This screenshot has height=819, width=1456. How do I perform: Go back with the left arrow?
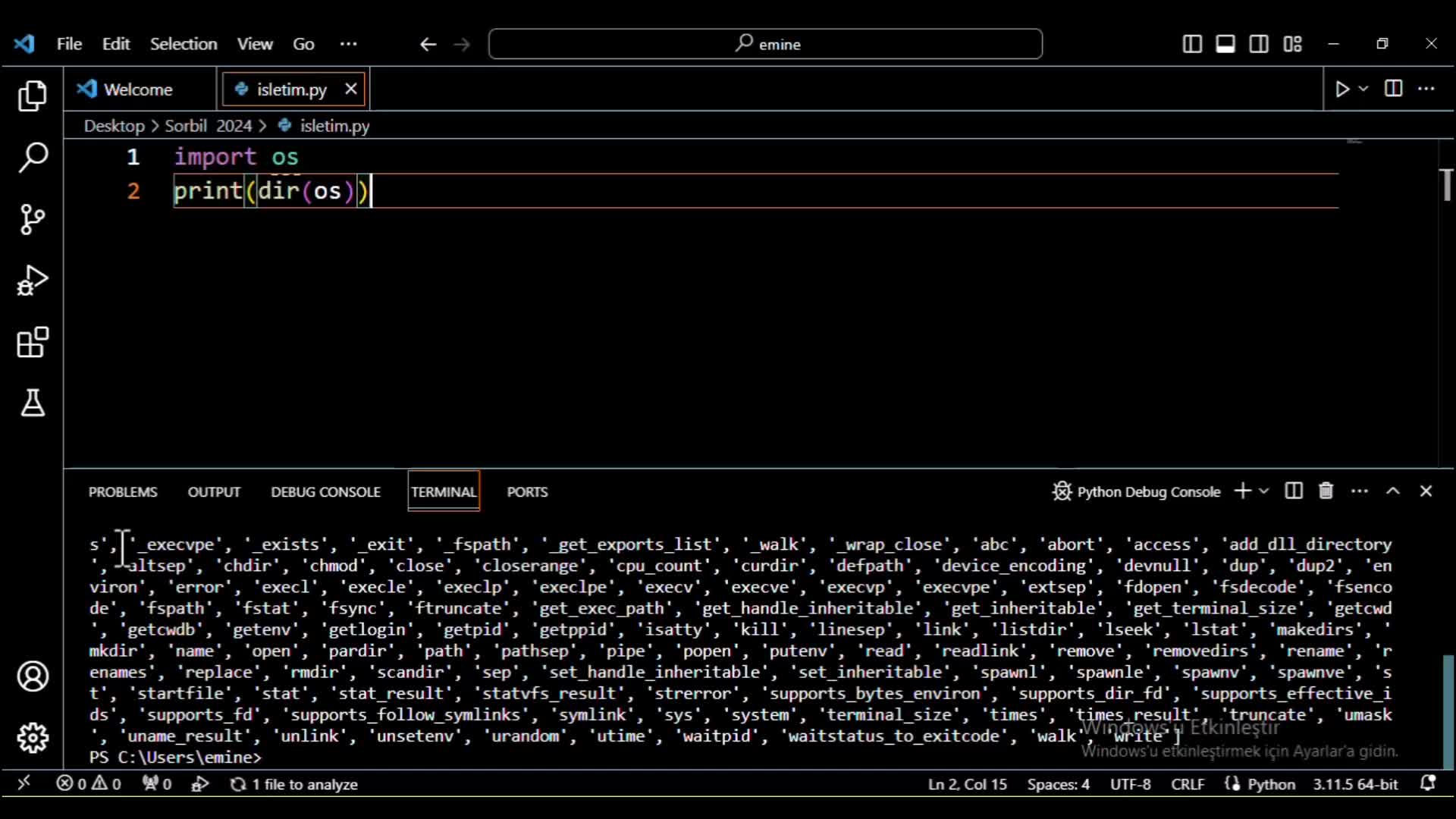pos(428,44)
